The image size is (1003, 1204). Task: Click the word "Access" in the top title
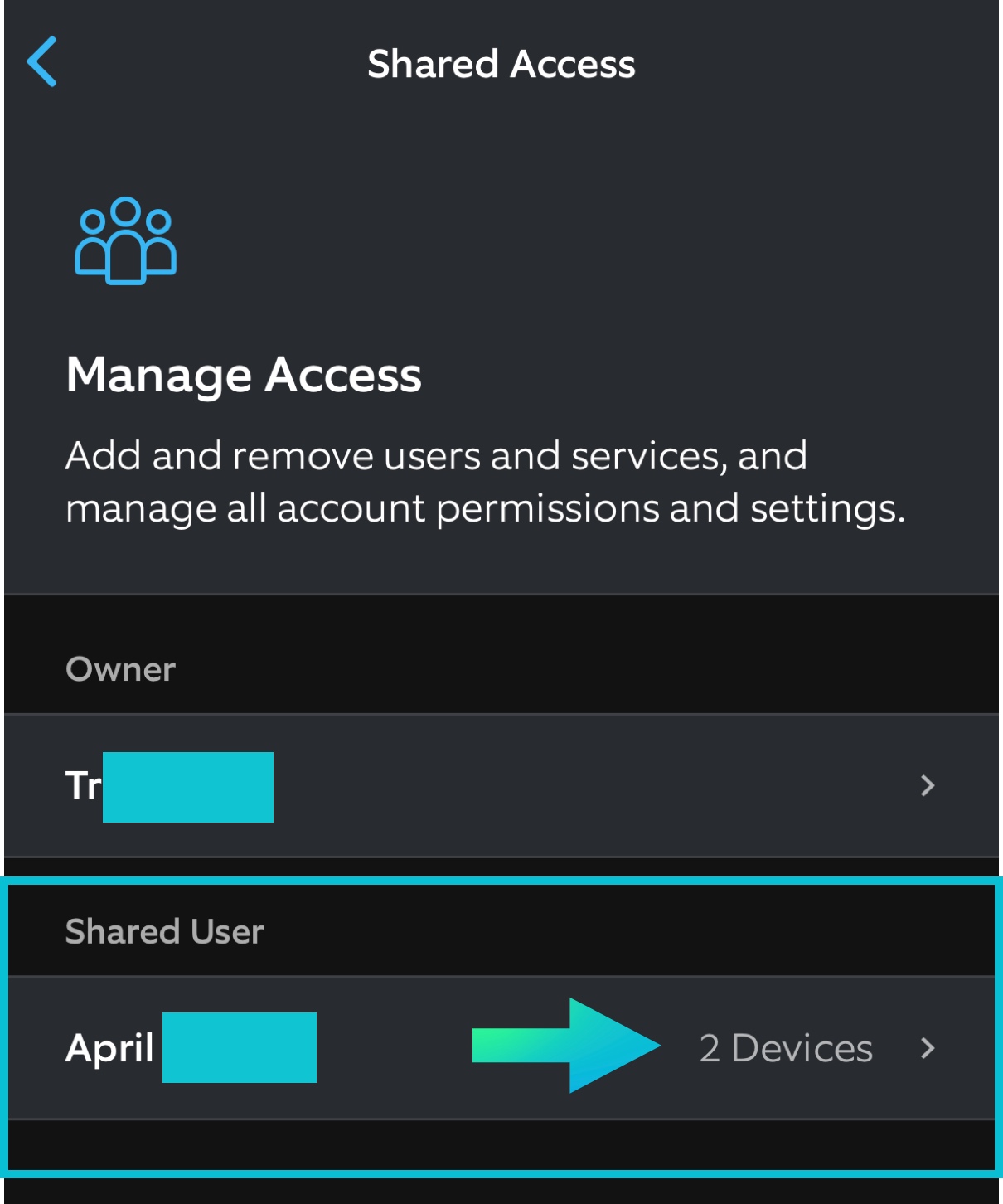573,64
